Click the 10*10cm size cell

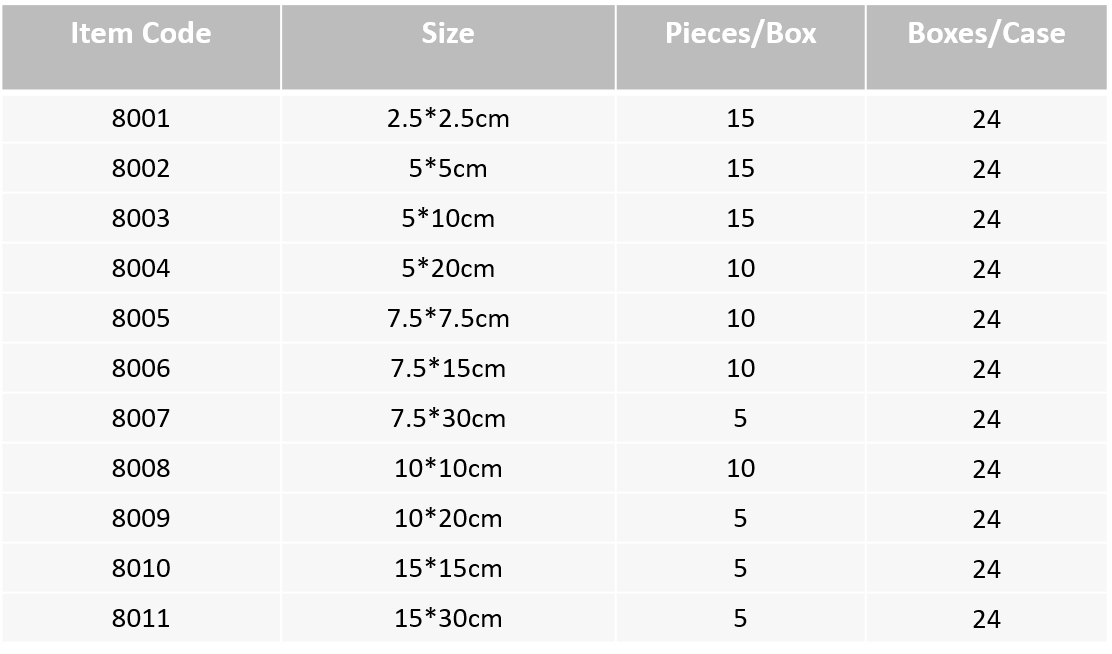[448, 469]
